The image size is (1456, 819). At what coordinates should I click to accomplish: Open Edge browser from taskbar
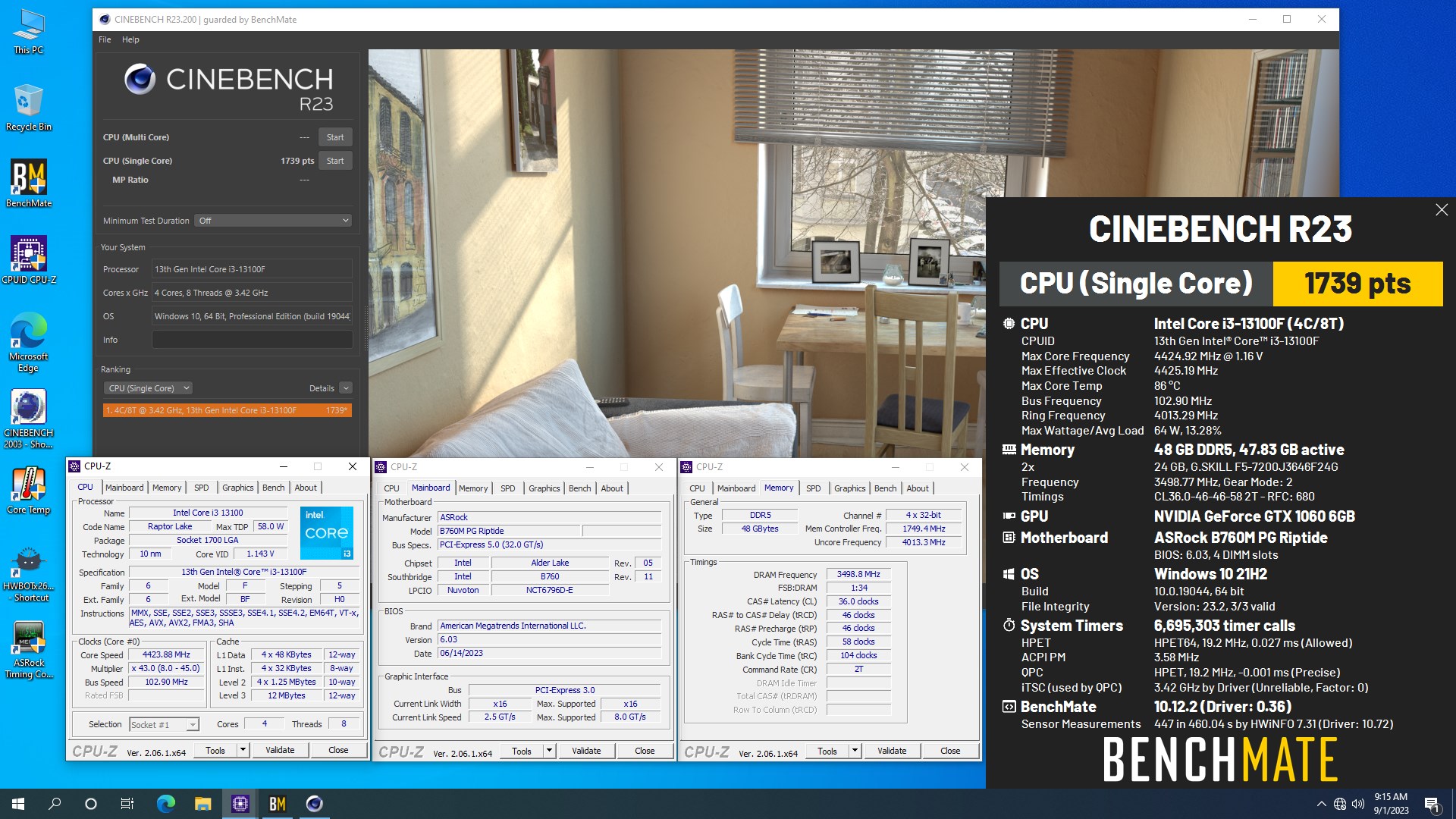point(165,804)
